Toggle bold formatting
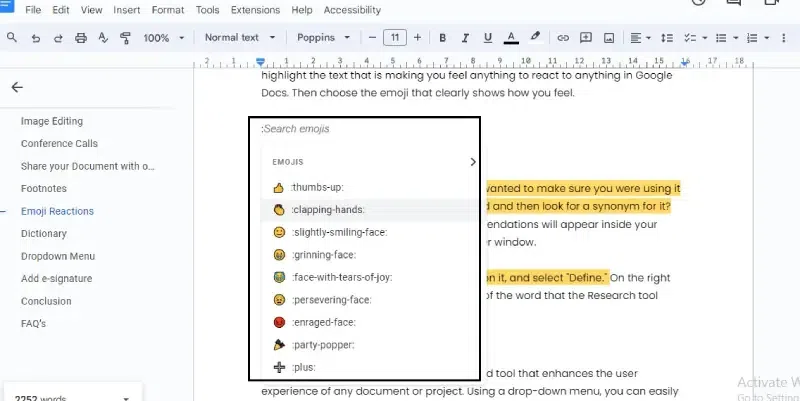This screenshot has height=401, width=800. [442, 38]
